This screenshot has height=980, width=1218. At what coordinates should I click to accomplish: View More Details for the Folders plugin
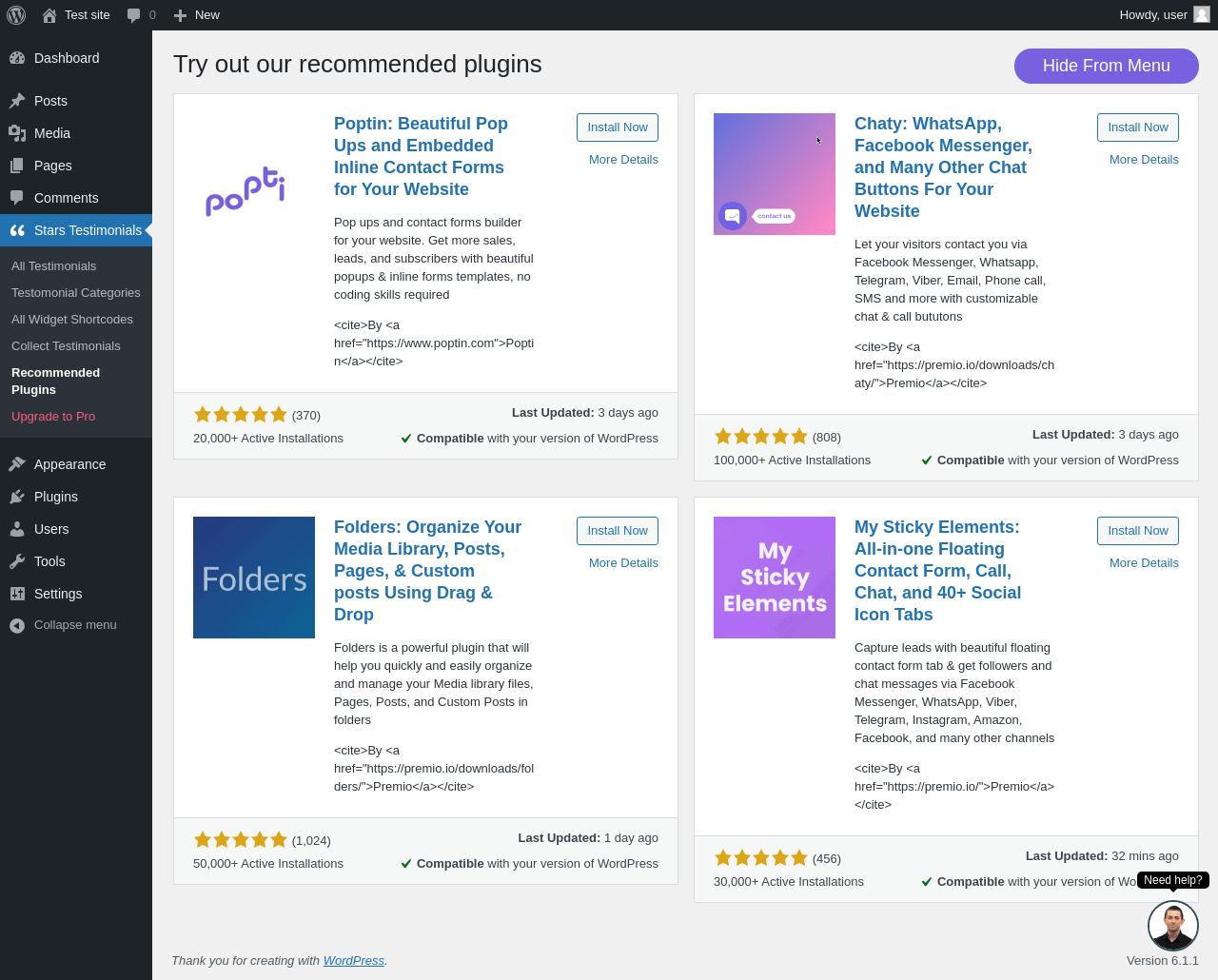[x=623, y=563]
